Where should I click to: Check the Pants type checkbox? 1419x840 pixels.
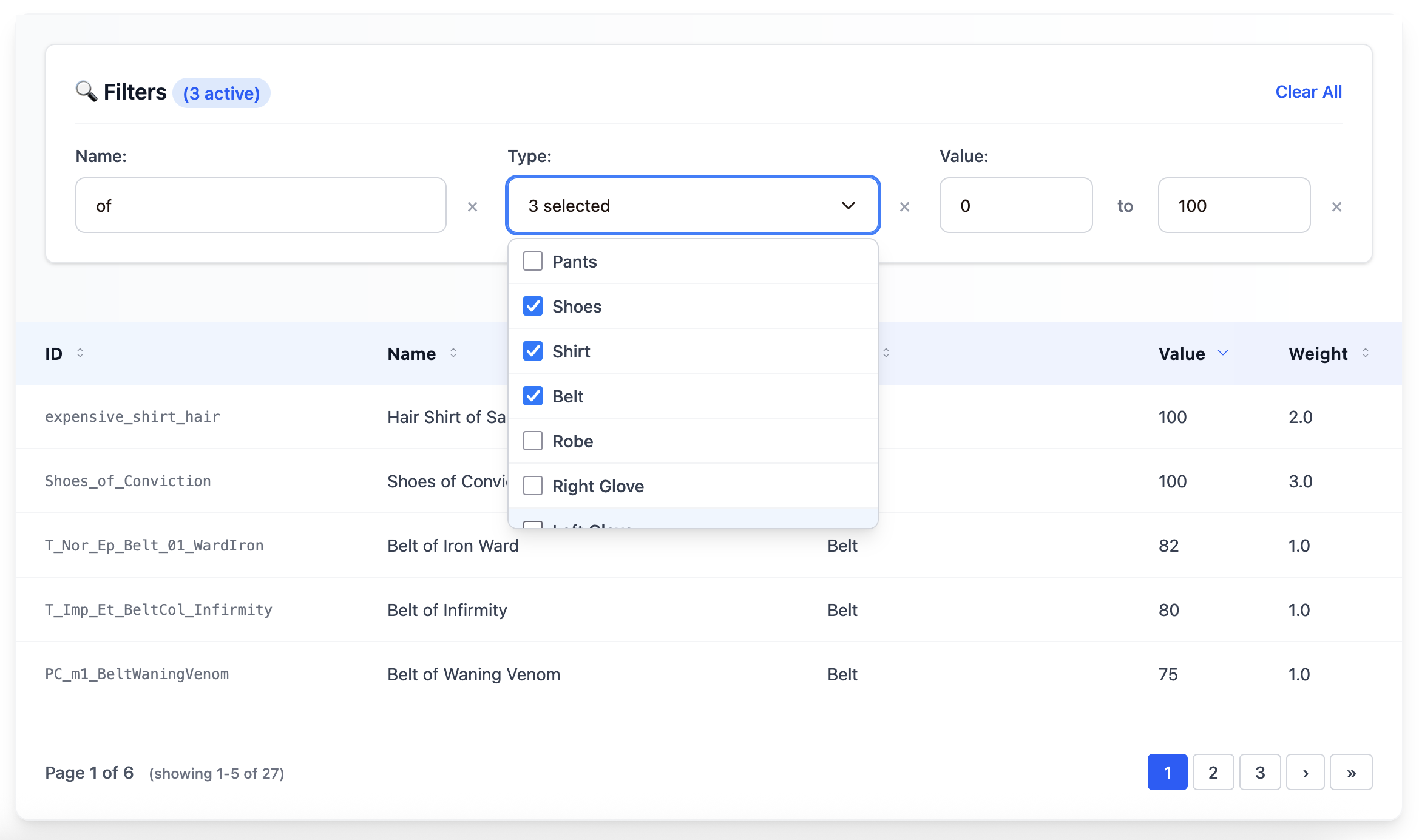pyautogui.click(x=532, y=261)
